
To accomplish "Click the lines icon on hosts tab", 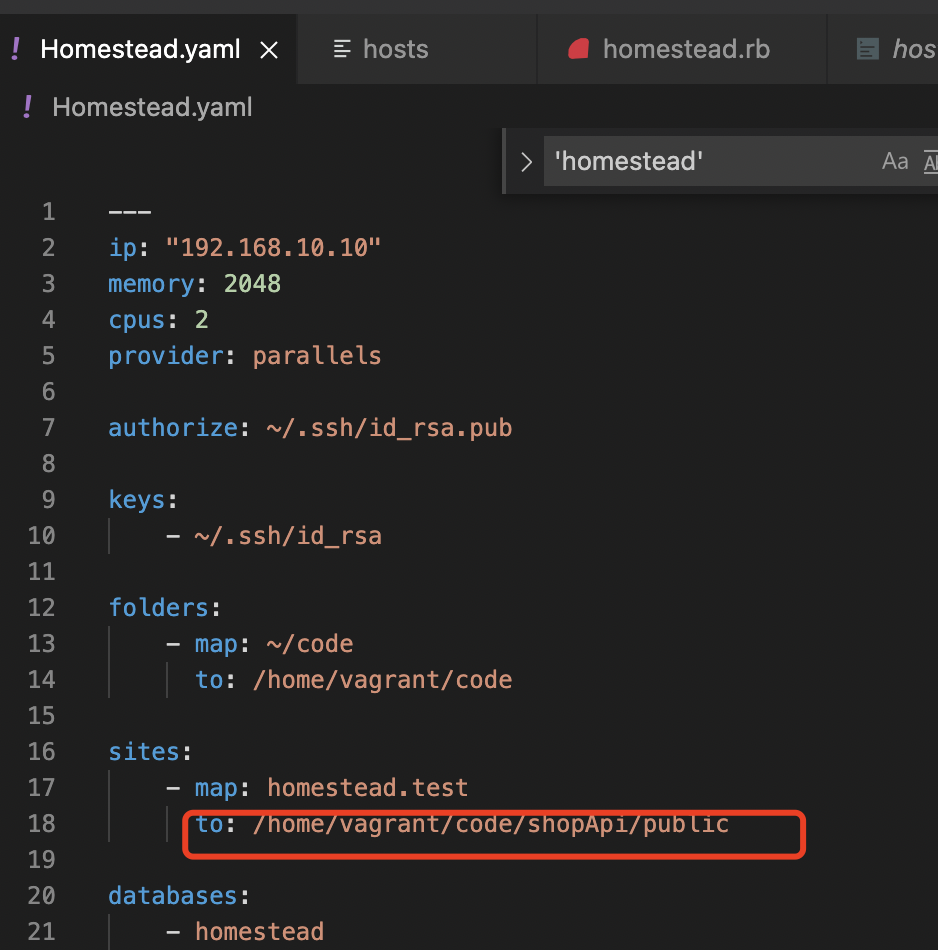I will pos(342,49).
